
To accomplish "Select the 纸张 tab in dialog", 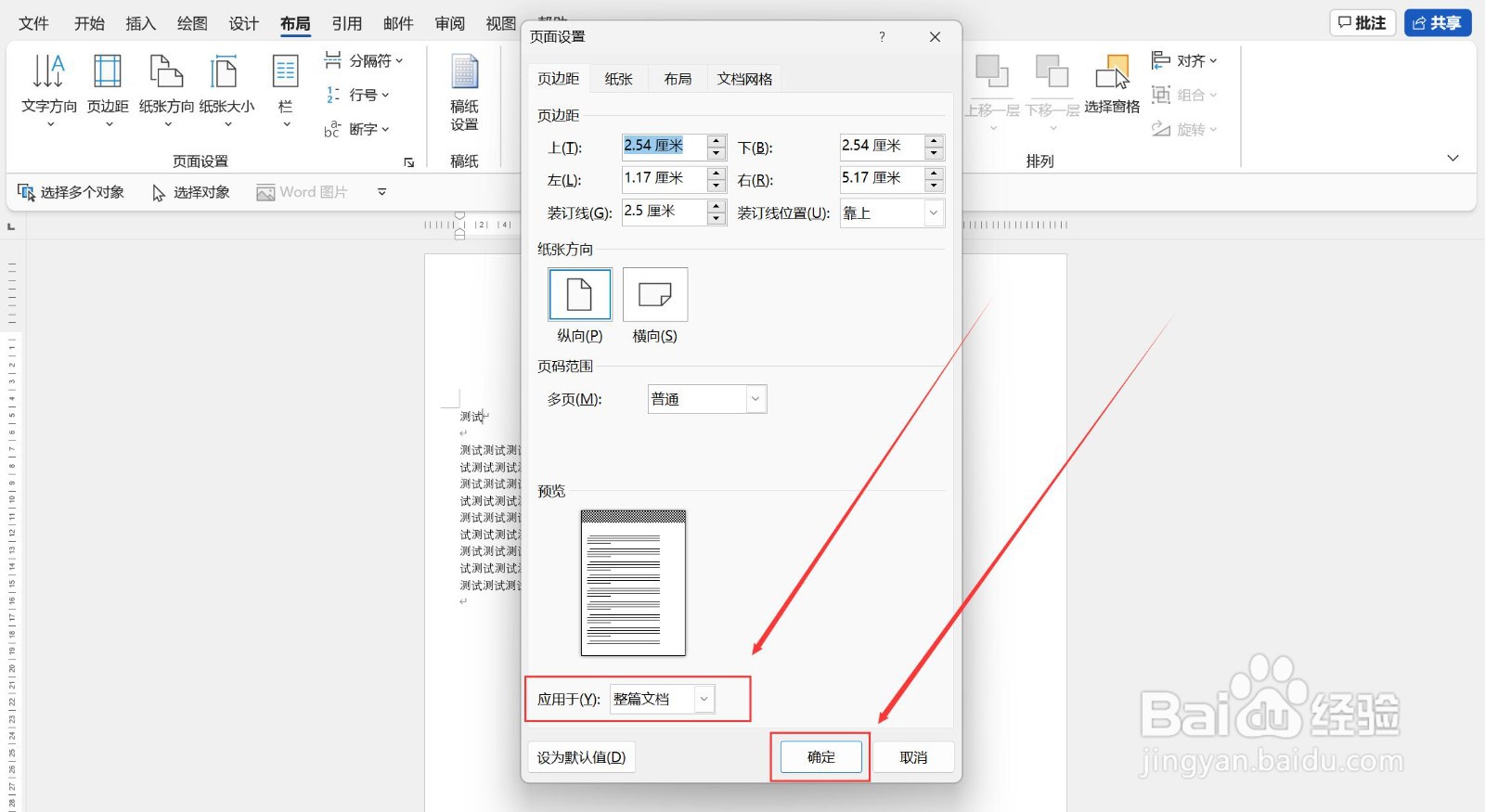I will (x=619, y=79).
